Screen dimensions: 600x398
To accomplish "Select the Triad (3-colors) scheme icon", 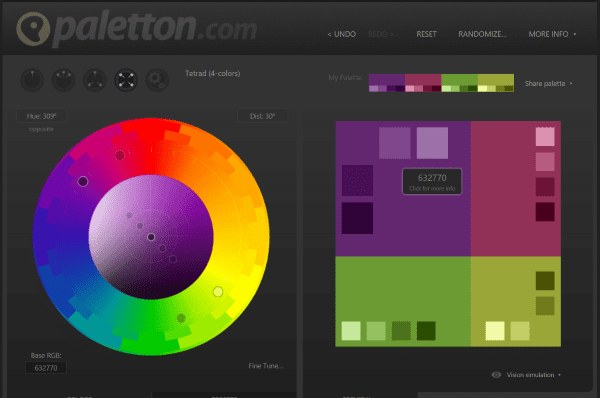I will [x=95, y=80].
